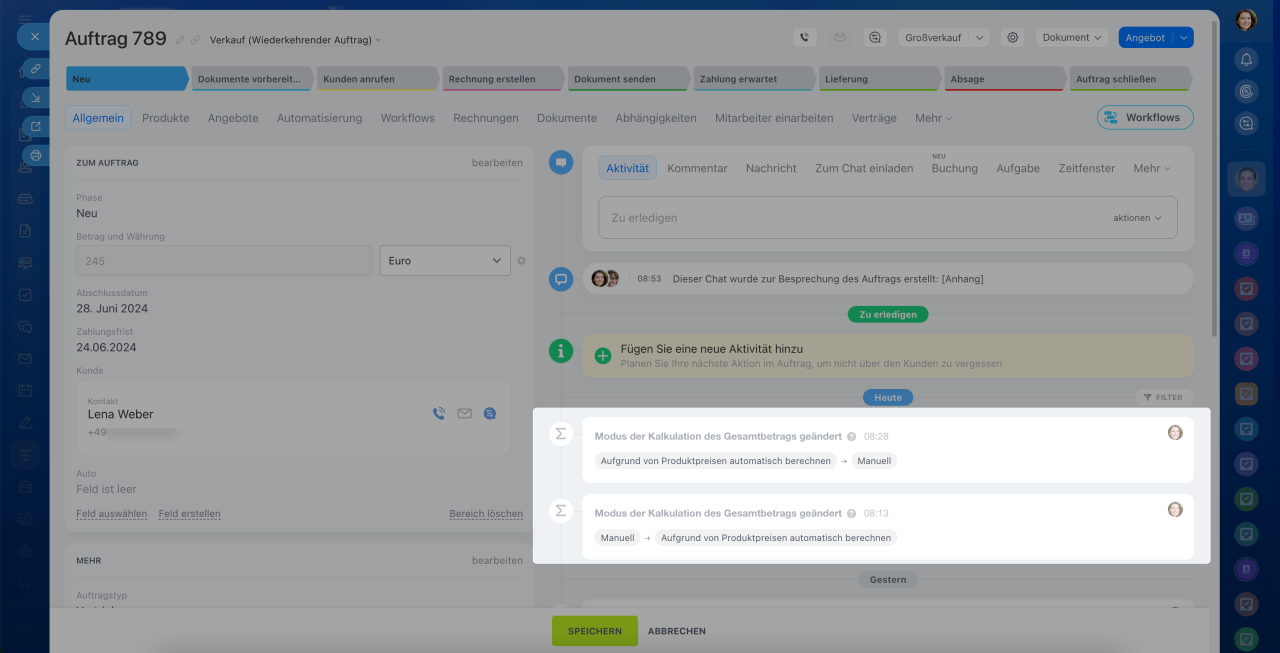
Task: Click the notifications bell in right sidebar
Action: point(1246,59)
